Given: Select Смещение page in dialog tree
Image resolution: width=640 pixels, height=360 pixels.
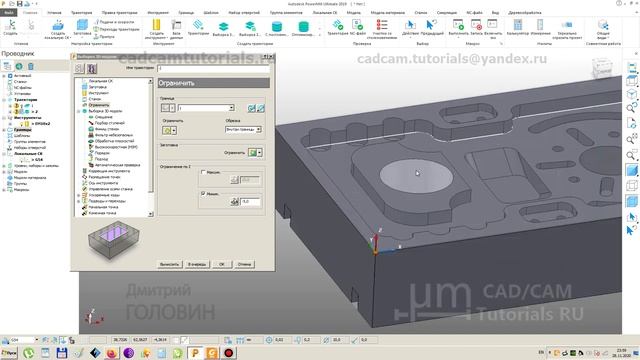Looking at the screenshot, I should tap(103, 117).
